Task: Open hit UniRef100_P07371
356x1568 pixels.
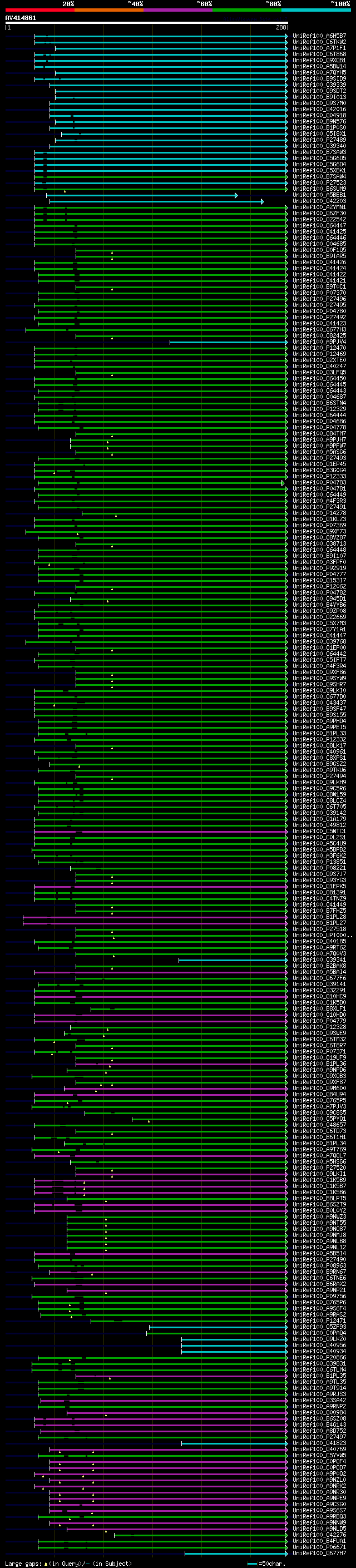Action: click(319, 1051)
